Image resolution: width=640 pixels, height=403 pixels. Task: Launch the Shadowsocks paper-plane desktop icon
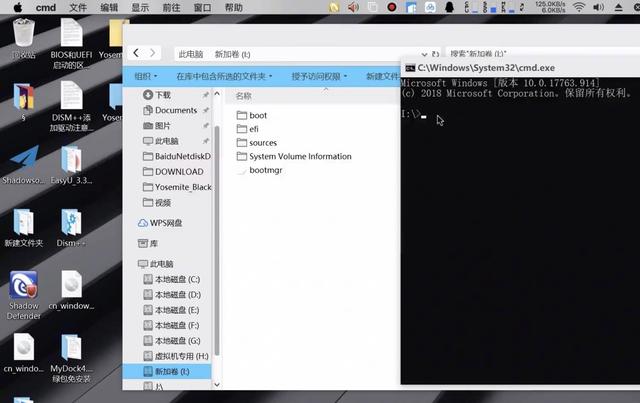(24, 164)
